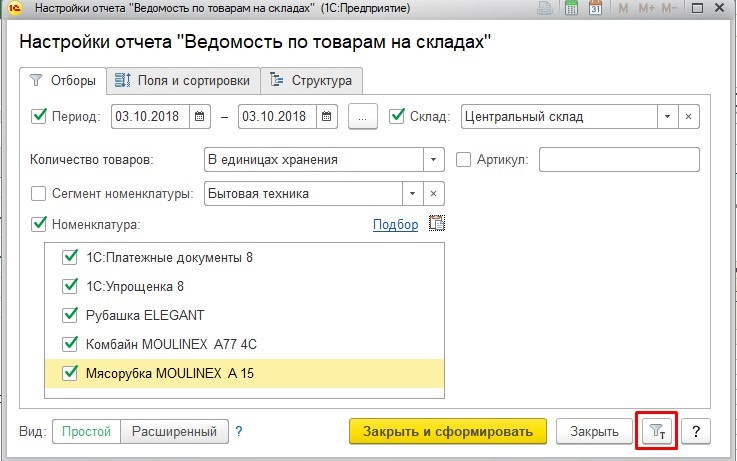Expand the Сегмент номенклатуры dropdown

tap(412, 193)
